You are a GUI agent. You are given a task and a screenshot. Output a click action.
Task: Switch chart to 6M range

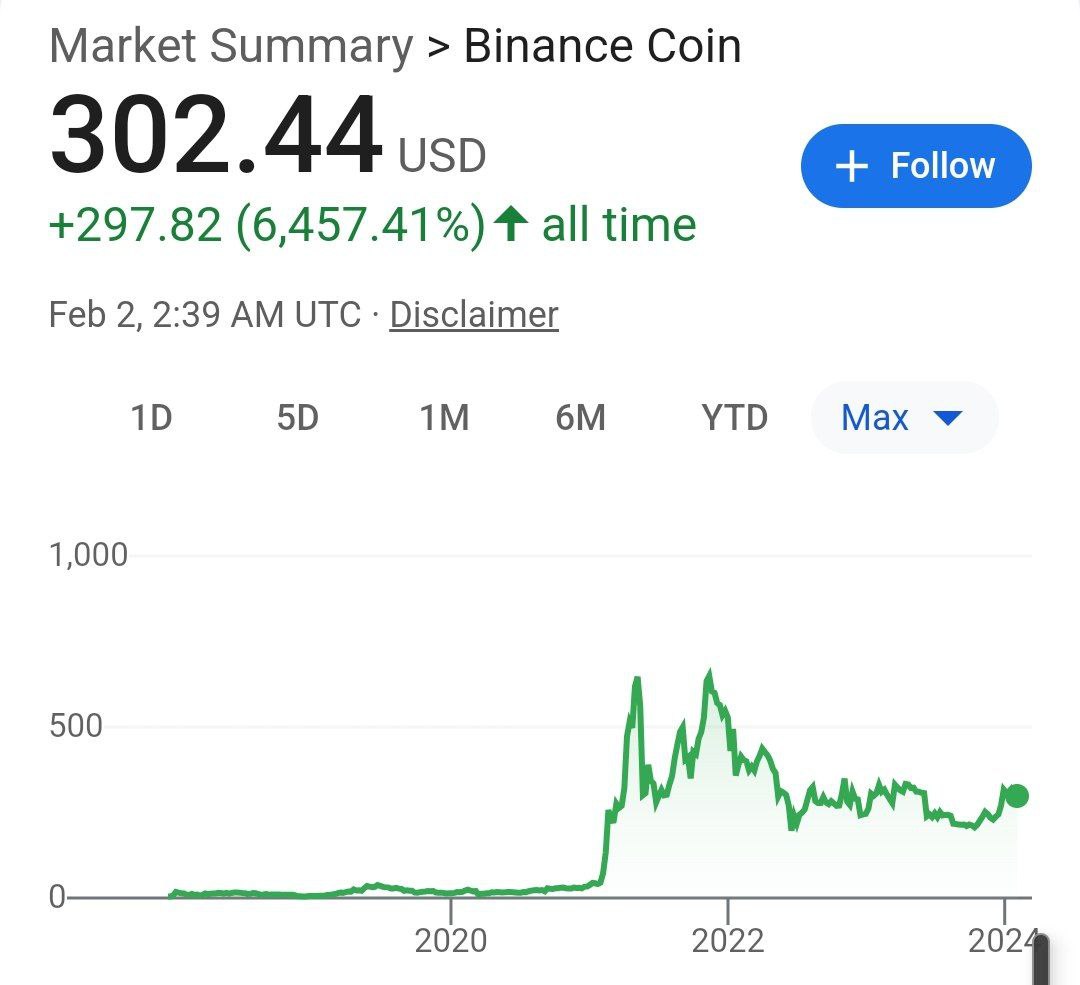[x=581, y=417]
